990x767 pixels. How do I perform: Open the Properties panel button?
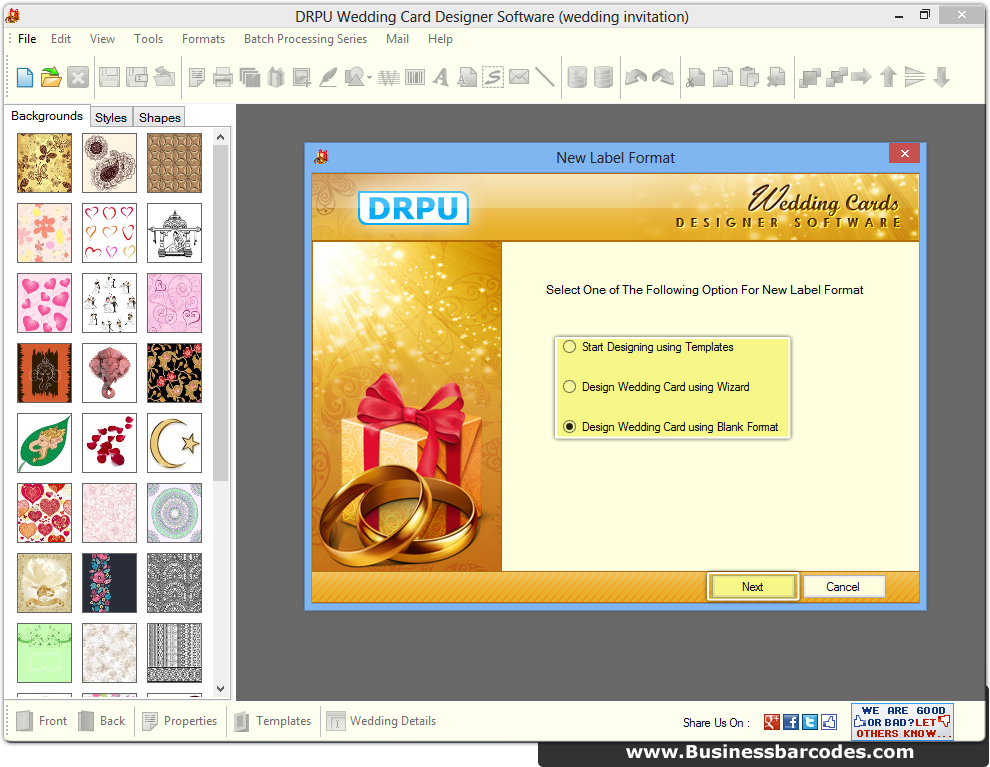click(x=180, y=721)
